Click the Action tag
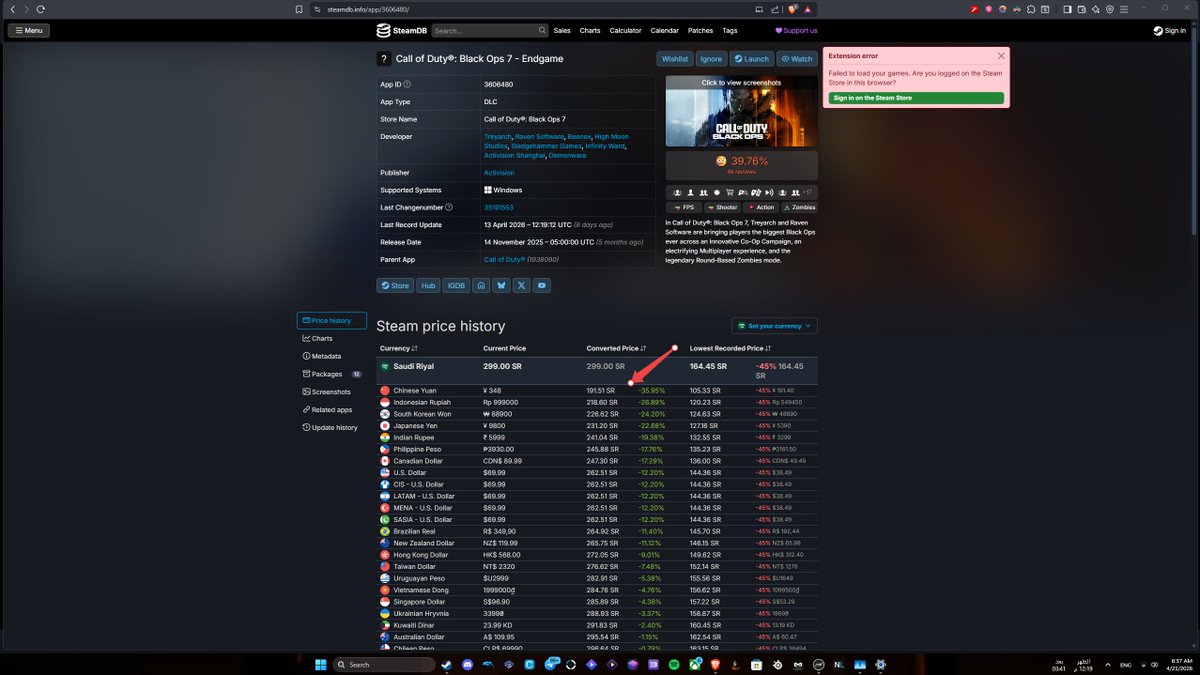 coord(762,207)
